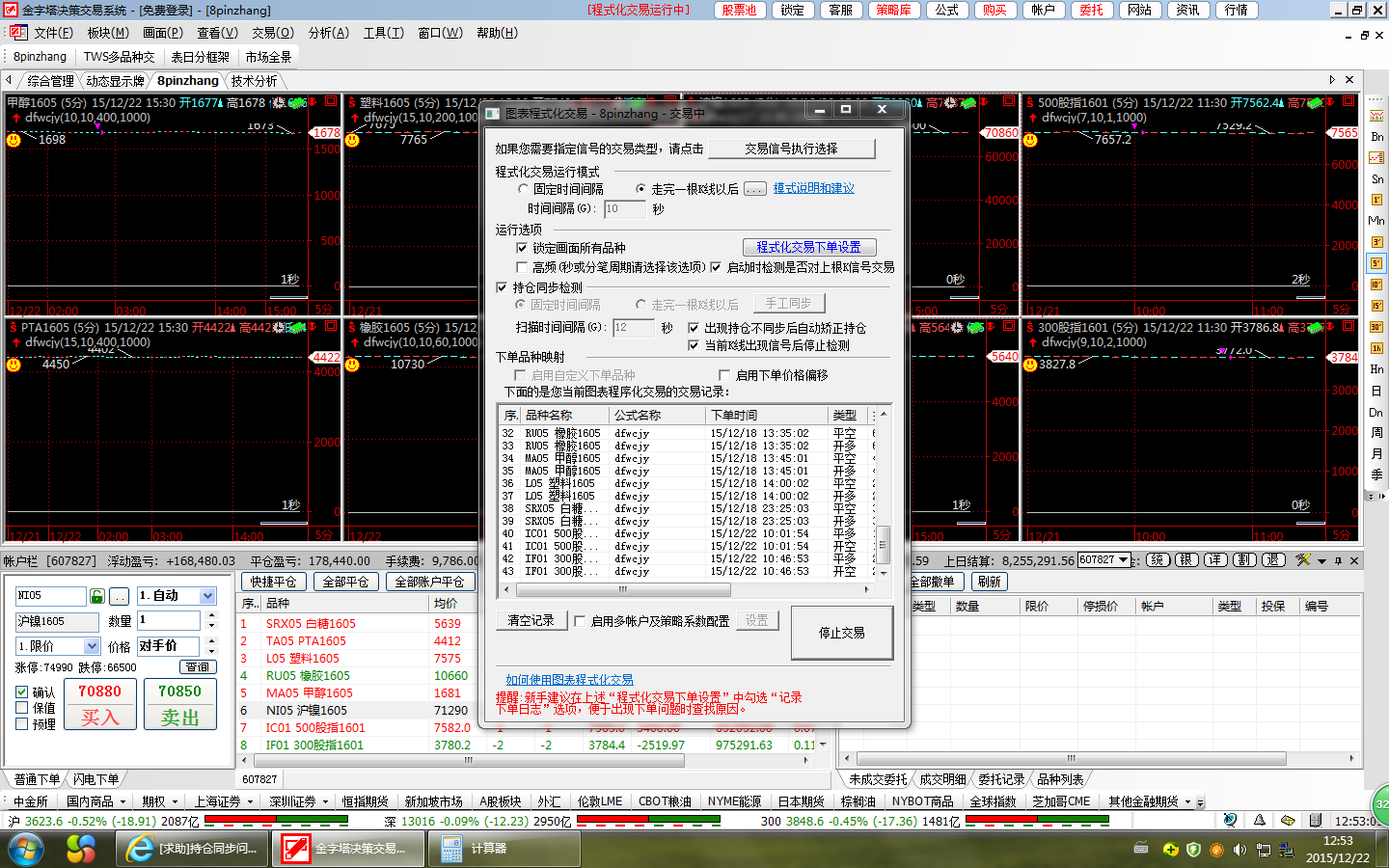Open the 交易(O) menu
This screenshot has height=868, width=1389.
pyautogui.click(x=272, y=33)
